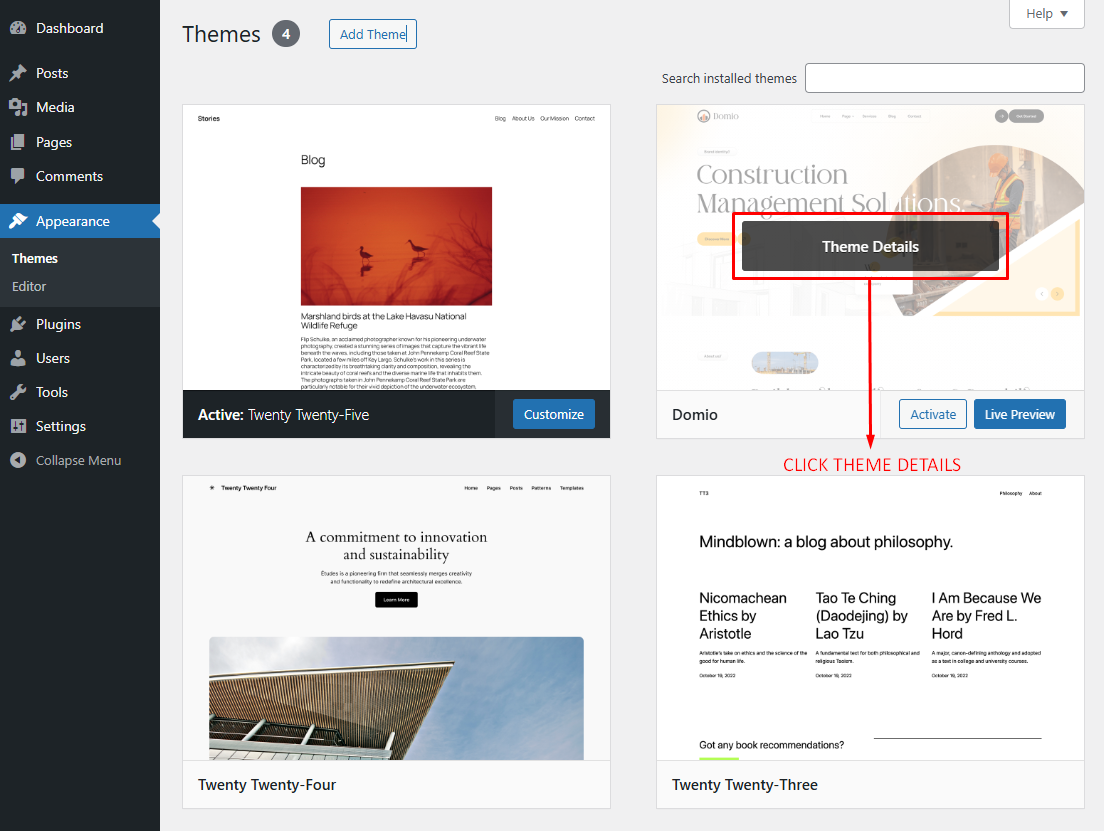Expand the Help dropdown panel
Screen dimensions: 1104x831
1047,14
